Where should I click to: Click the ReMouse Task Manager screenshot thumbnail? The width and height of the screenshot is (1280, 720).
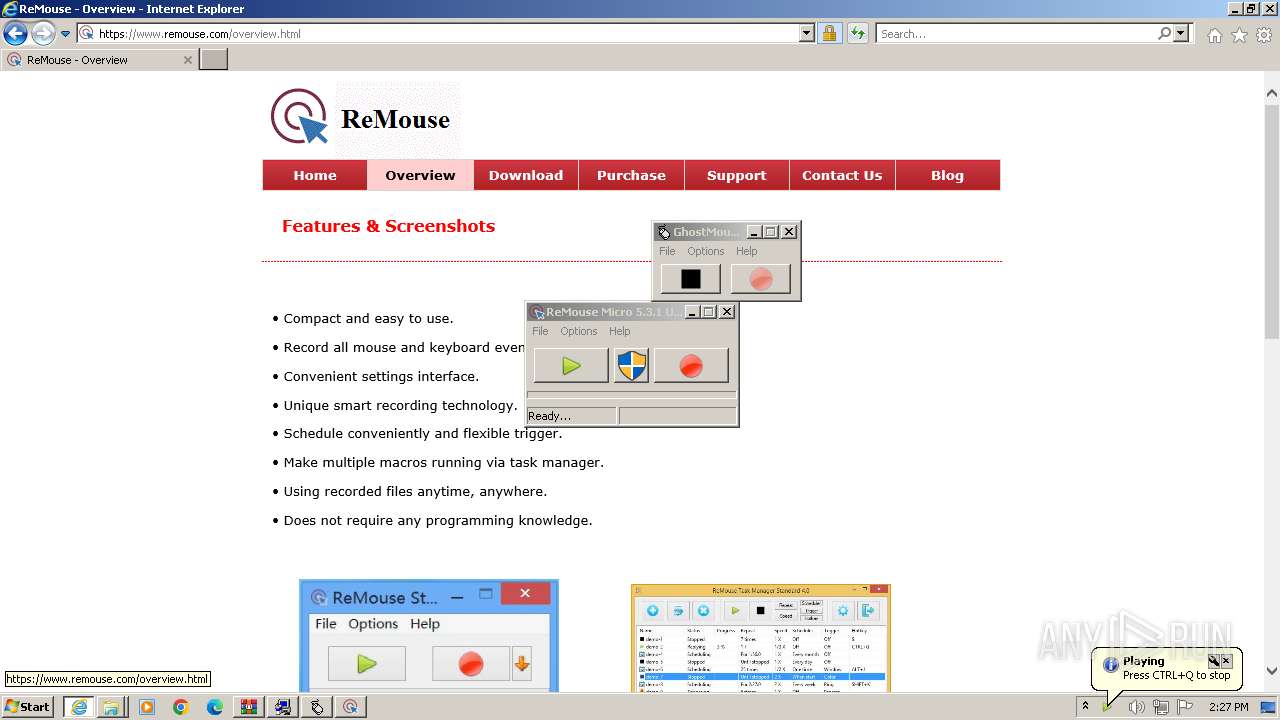click(x=761, y=638)
